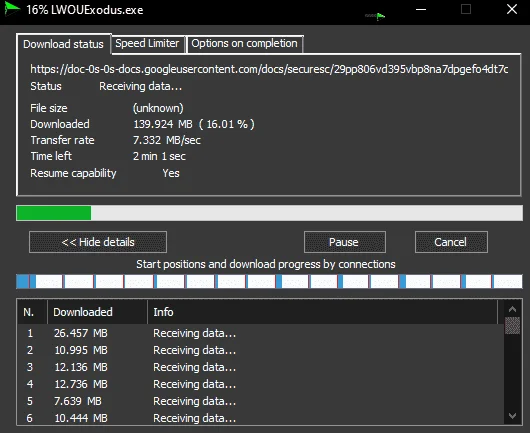Click the Hide details button
The width and height of the screenshot is (530, 433).
click(98, 242)
